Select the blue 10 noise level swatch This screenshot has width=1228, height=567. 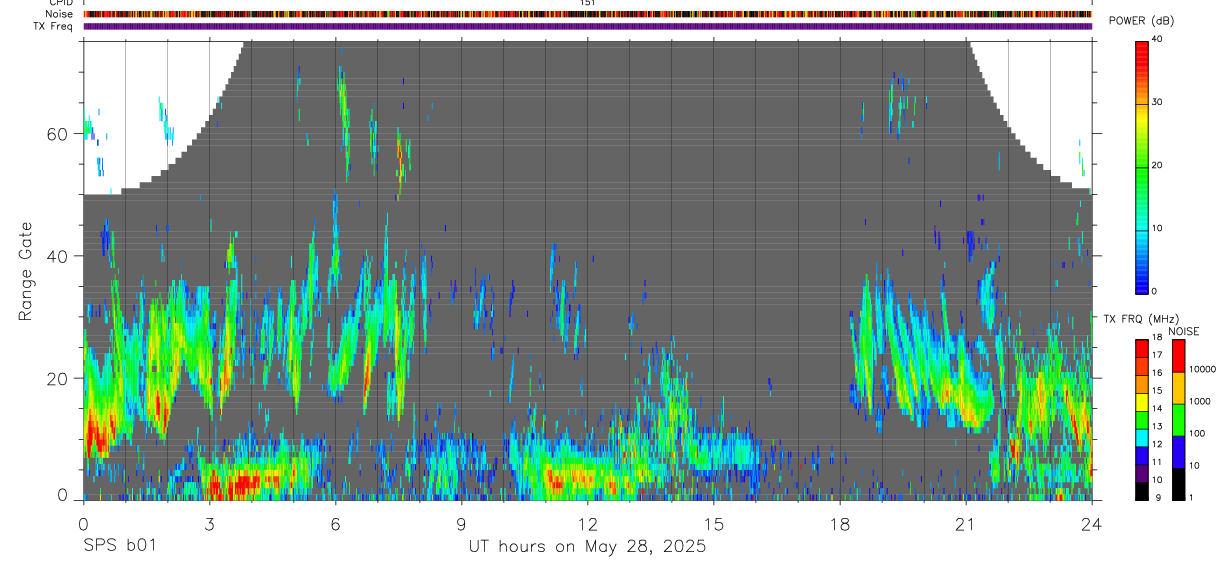pos(1179,451)
